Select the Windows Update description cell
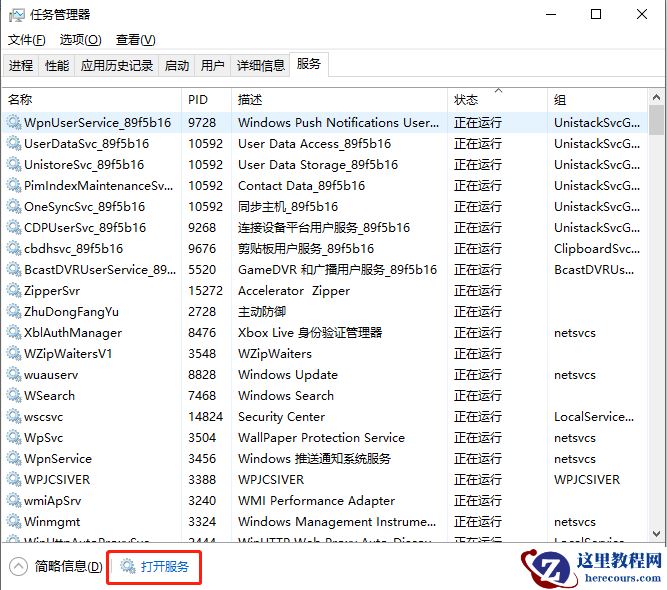The image size is (667, 590). point(288,375)
